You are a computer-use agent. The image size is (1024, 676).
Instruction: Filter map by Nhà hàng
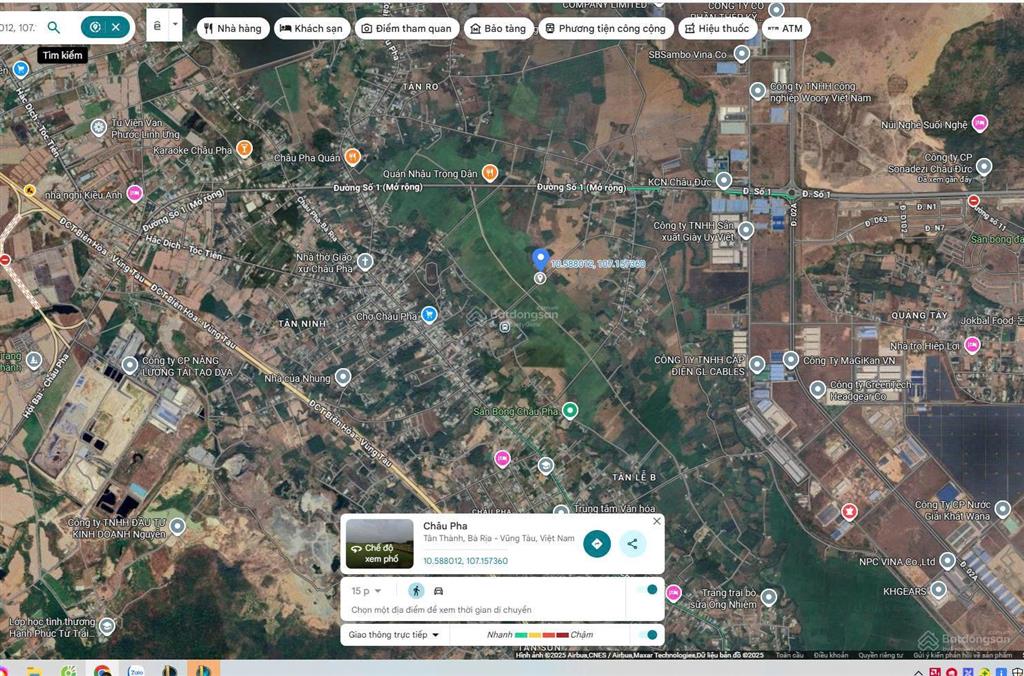click(233, 28)
